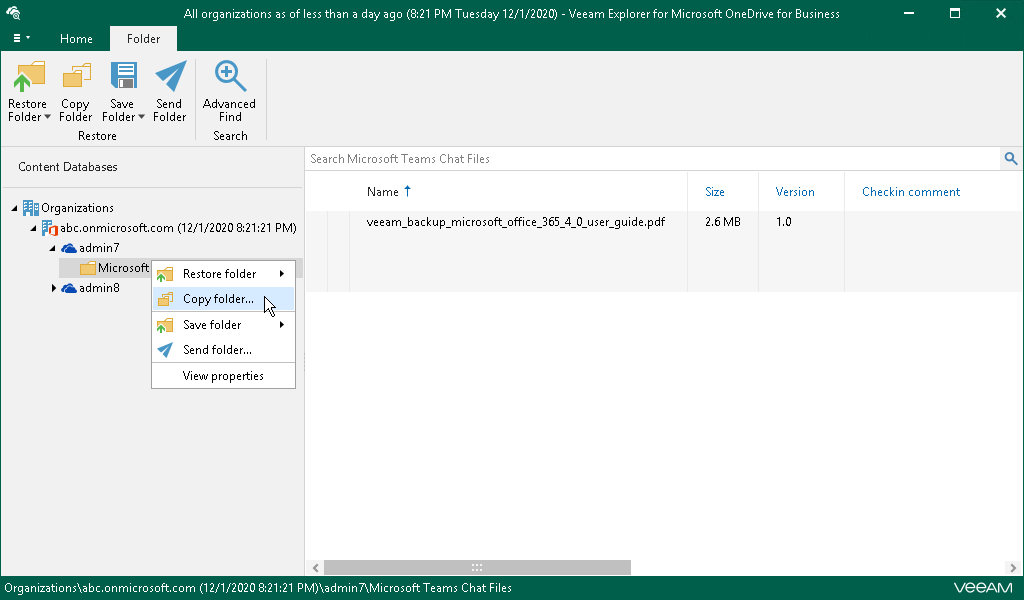
Task: Expand Save folder submenu arrow
Action: (x=281, y=324)
